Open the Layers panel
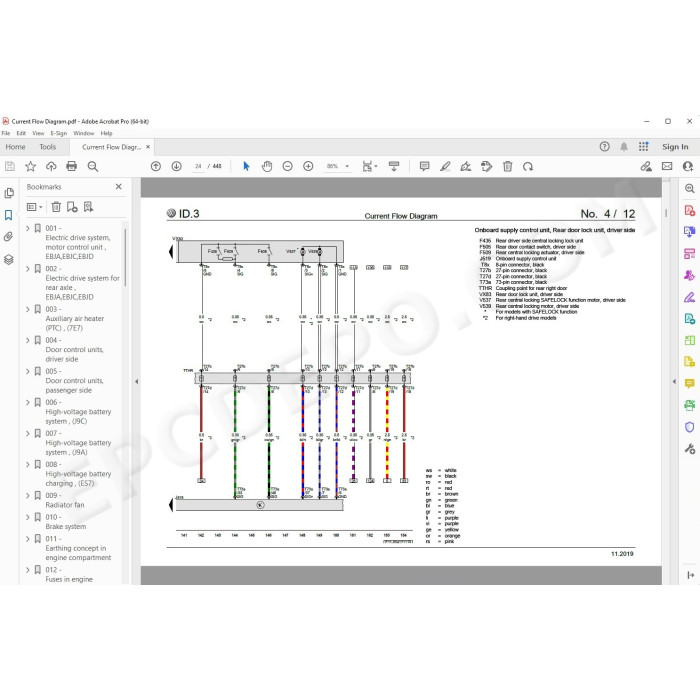 (8, 259)
